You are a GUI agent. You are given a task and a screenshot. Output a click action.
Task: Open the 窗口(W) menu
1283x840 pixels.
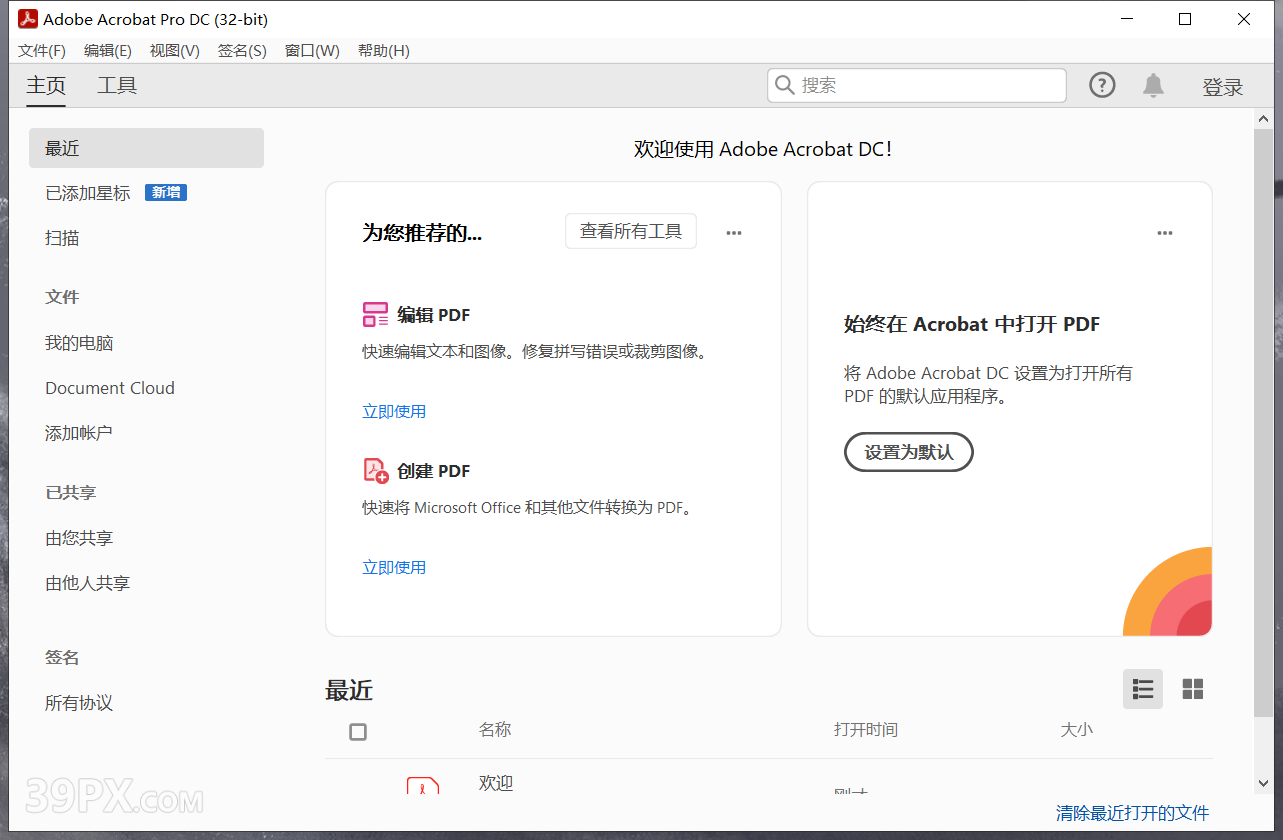pyautogui.click(x=312, y=51)
